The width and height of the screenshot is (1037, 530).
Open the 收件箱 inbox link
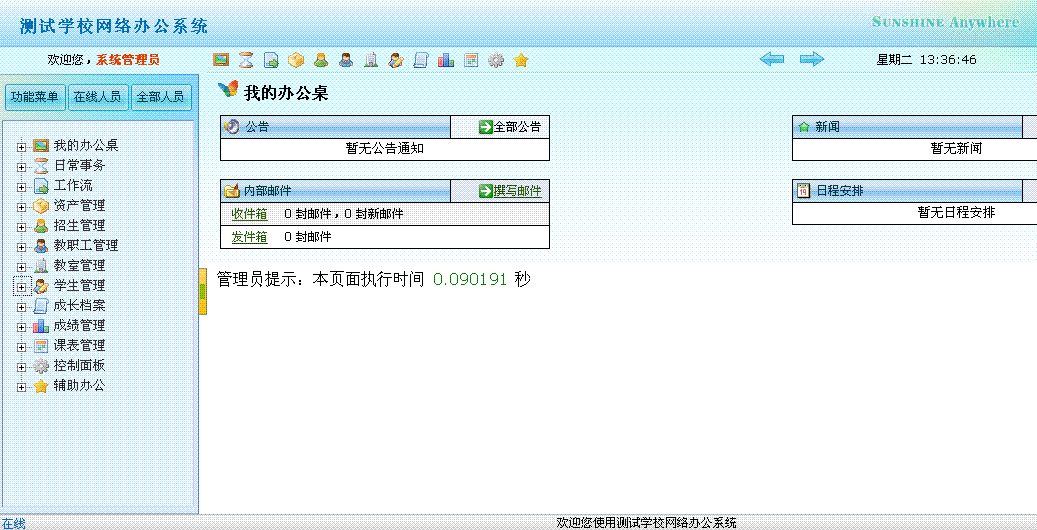pos(249,214)
